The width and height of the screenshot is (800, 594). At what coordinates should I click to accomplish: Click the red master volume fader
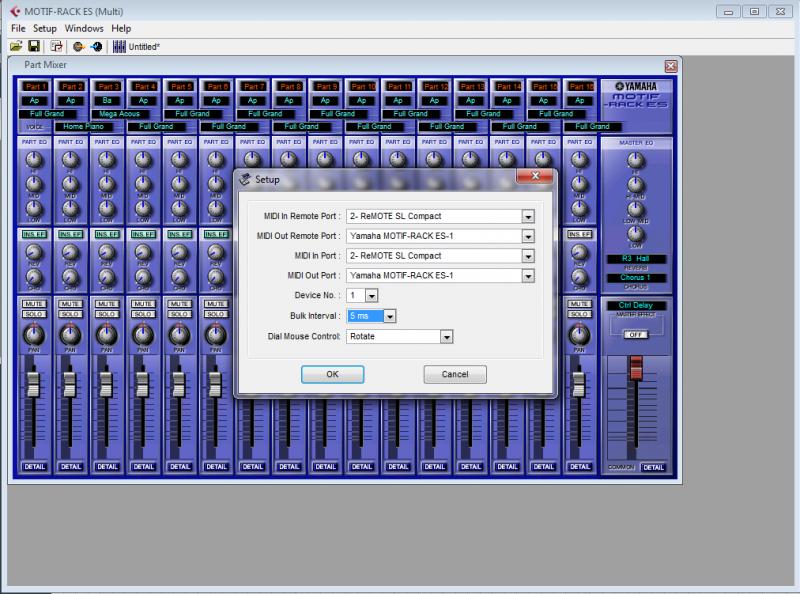point(636,368)
